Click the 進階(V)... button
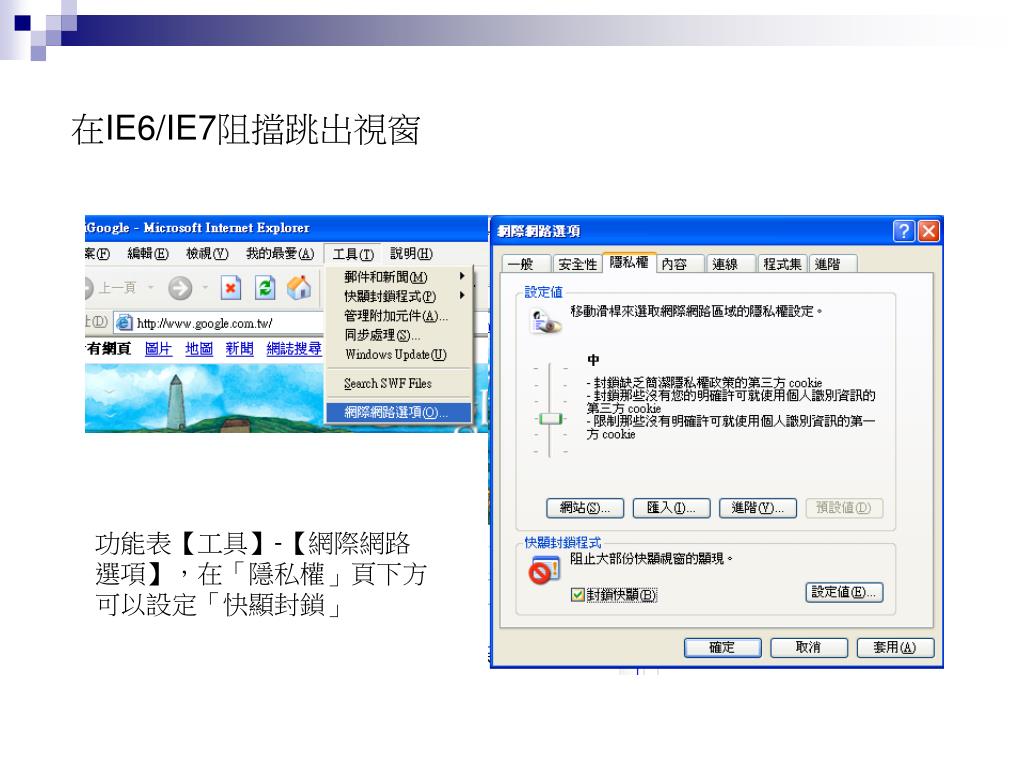Screen dimensions: 1024x768 coord(758,508)
